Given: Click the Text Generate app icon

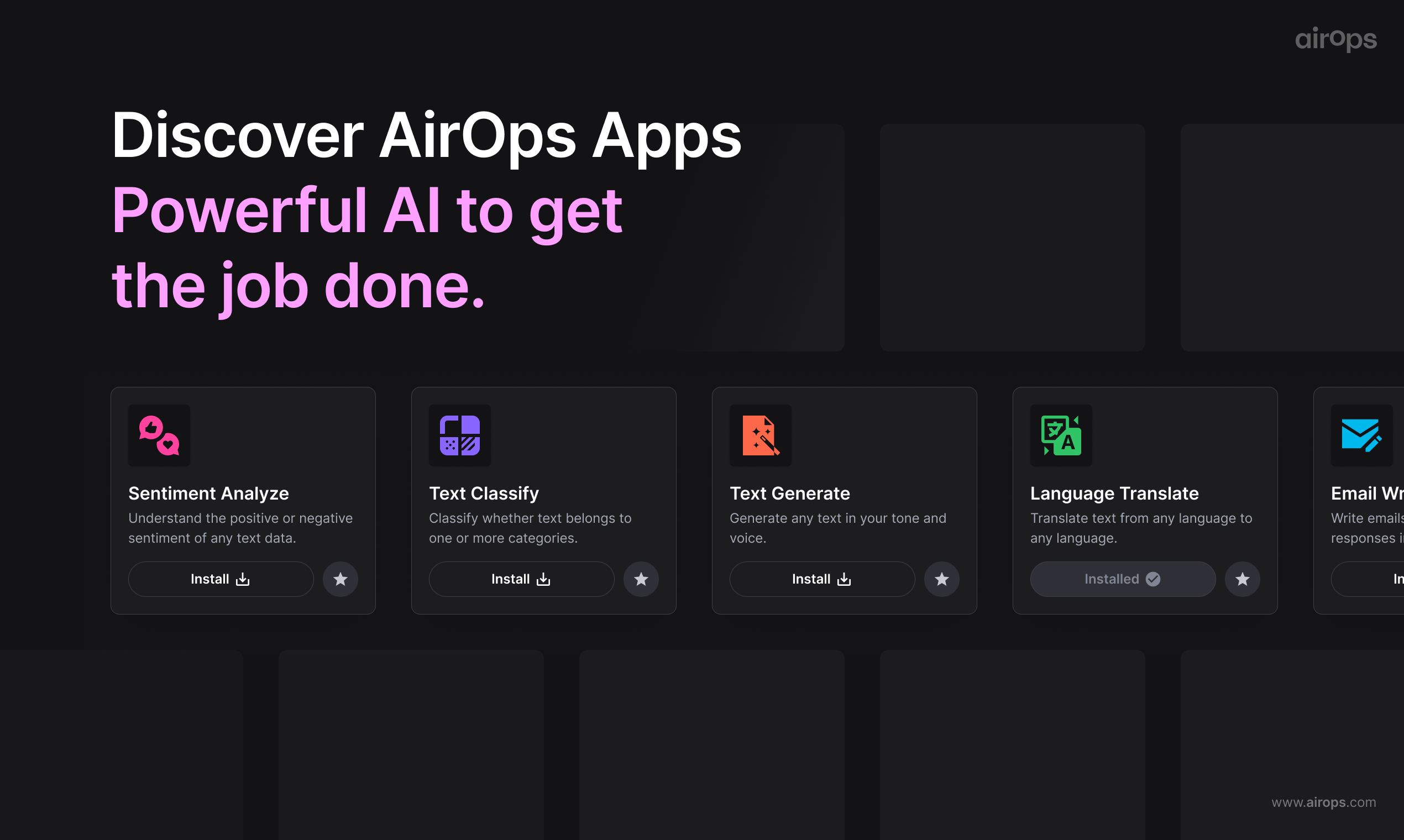Looking at the screenshot, I should (x=760, y=436).
